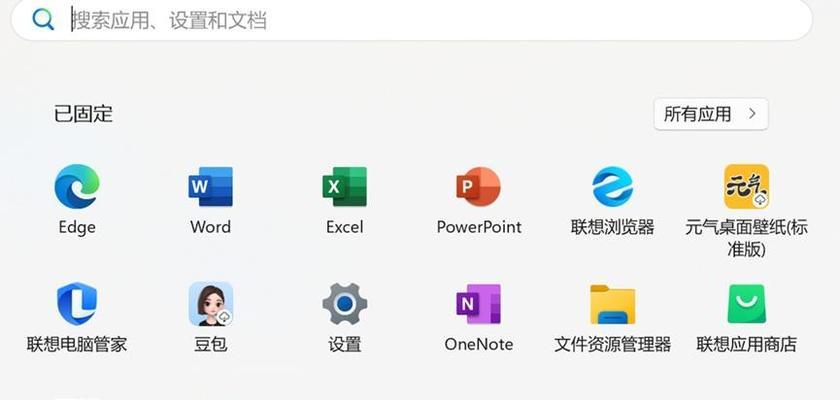840x400 pixels.
Task: Open the Edge browser app
Action: [x=77, y=186]
